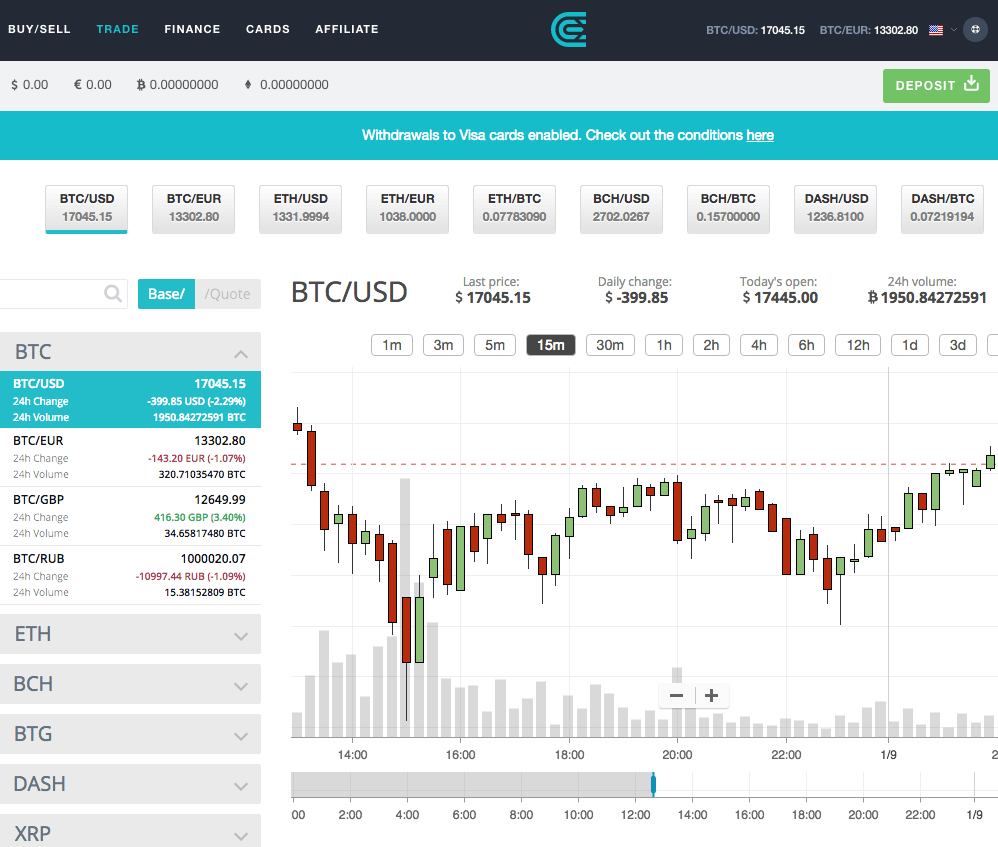Switch to Base sorting toggle
The height and width of the screenshot is (847, 998).
click(166, 294)
